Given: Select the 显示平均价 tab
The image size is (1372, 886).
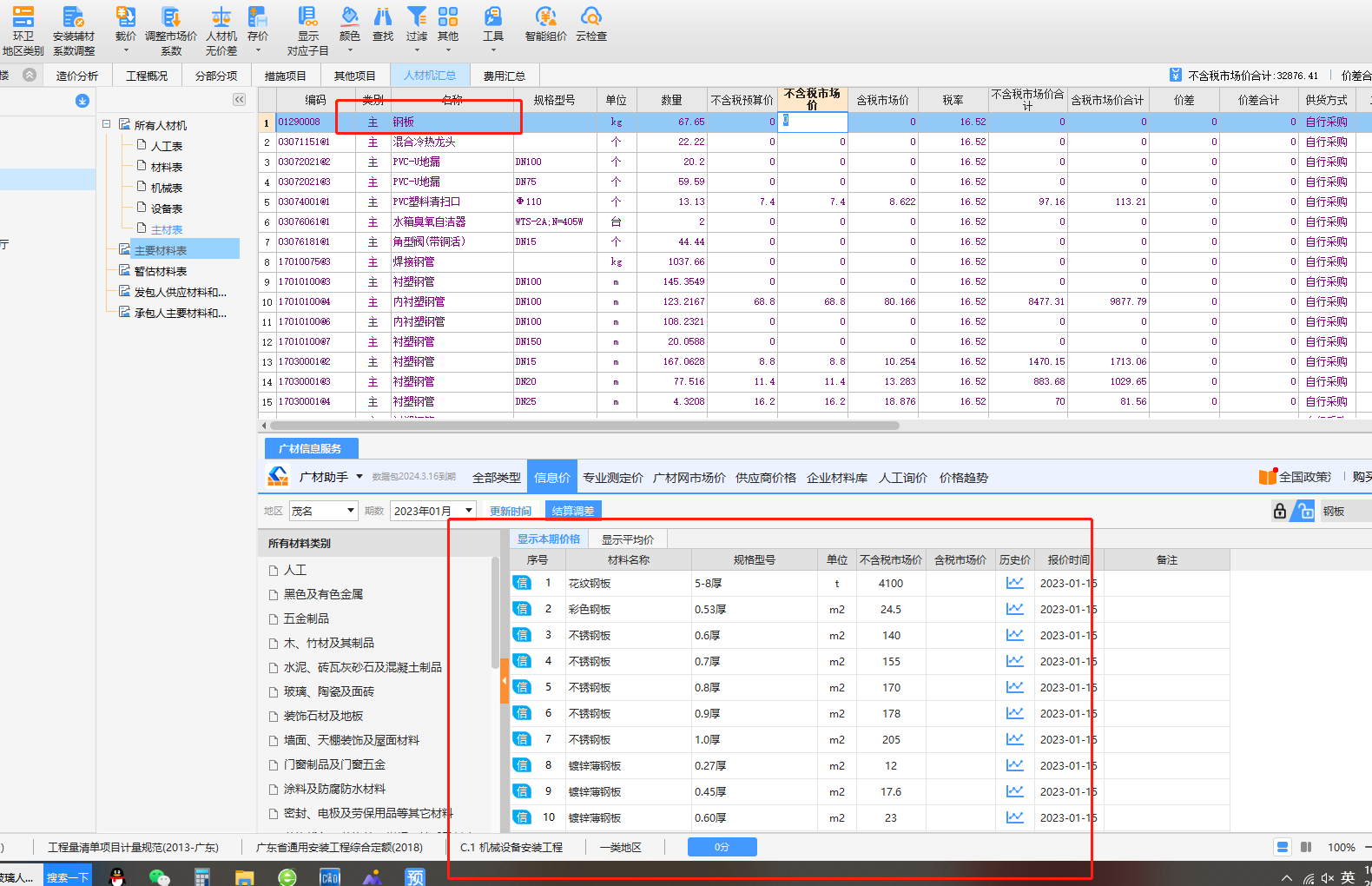Looking at the screenshot, I should pyautogui.click(x=628, y=539).
